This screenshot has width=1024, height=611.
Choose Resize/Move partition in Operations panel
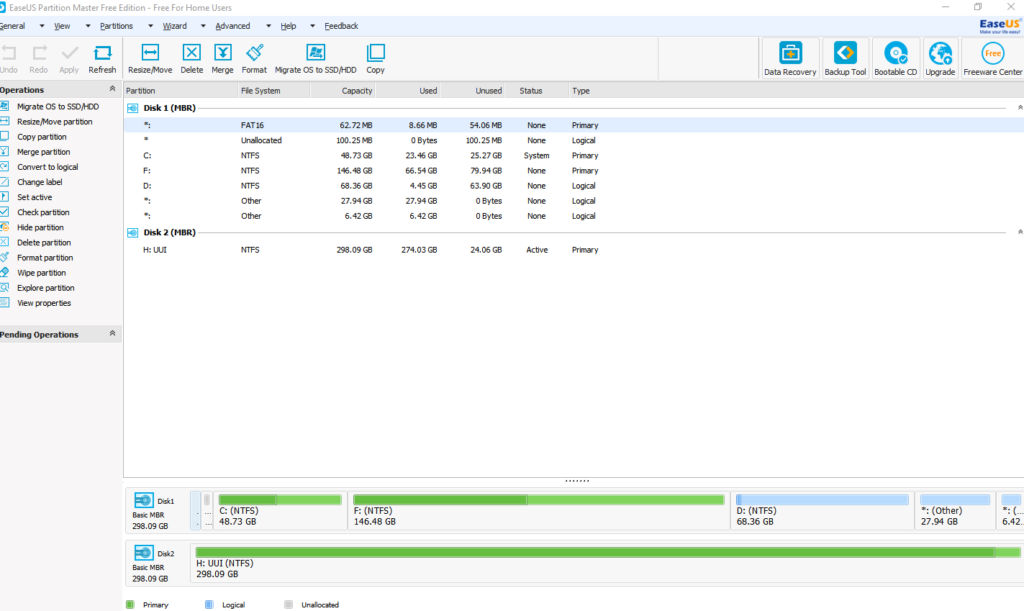(54, 121)
